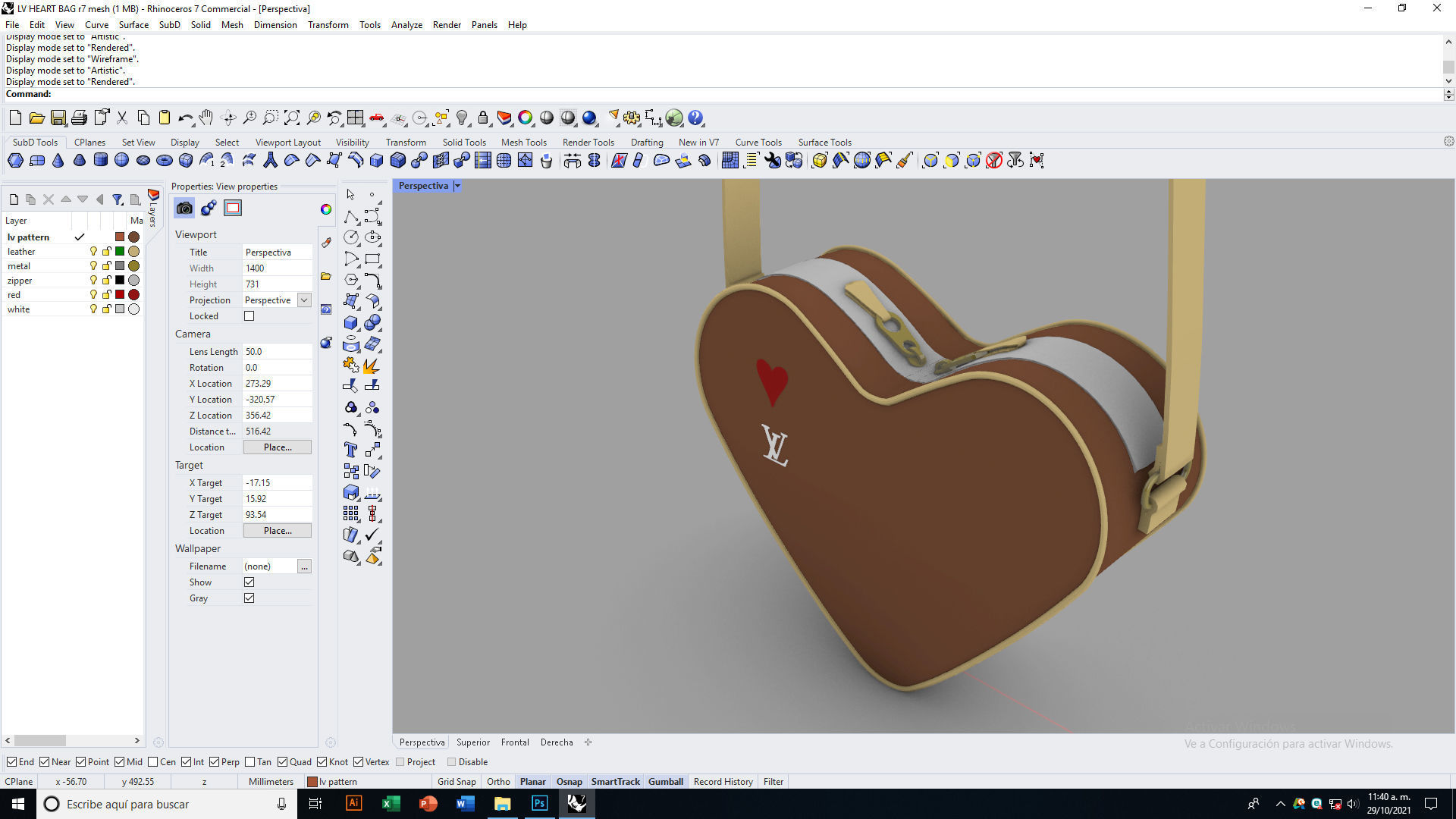Click the red layer color swatch
Image resolution: width=1456 pixels, height=819 pixels.
pos(120,295)
